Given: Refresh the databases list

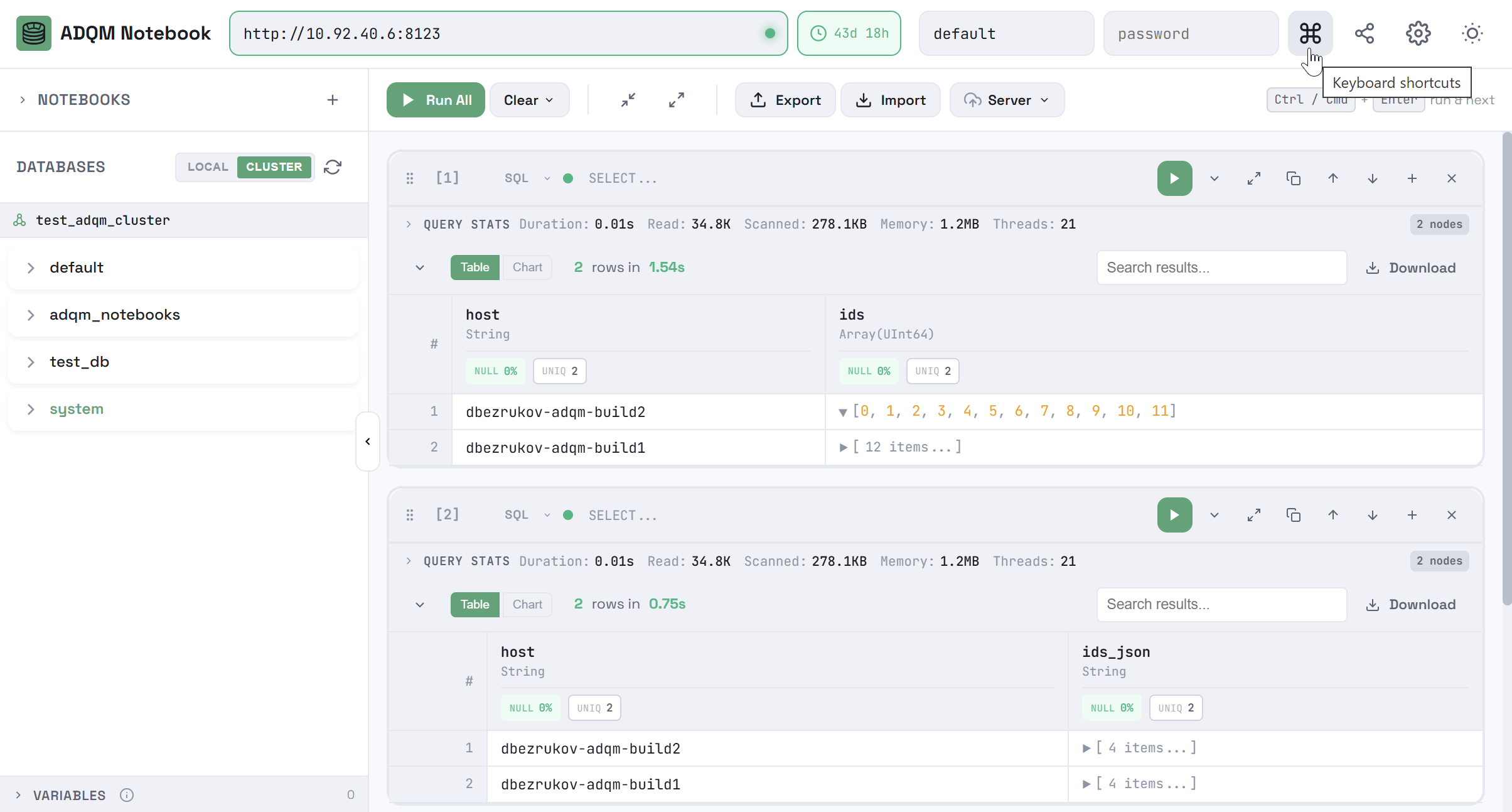Looking at the screenshot, I should point(333,167).
